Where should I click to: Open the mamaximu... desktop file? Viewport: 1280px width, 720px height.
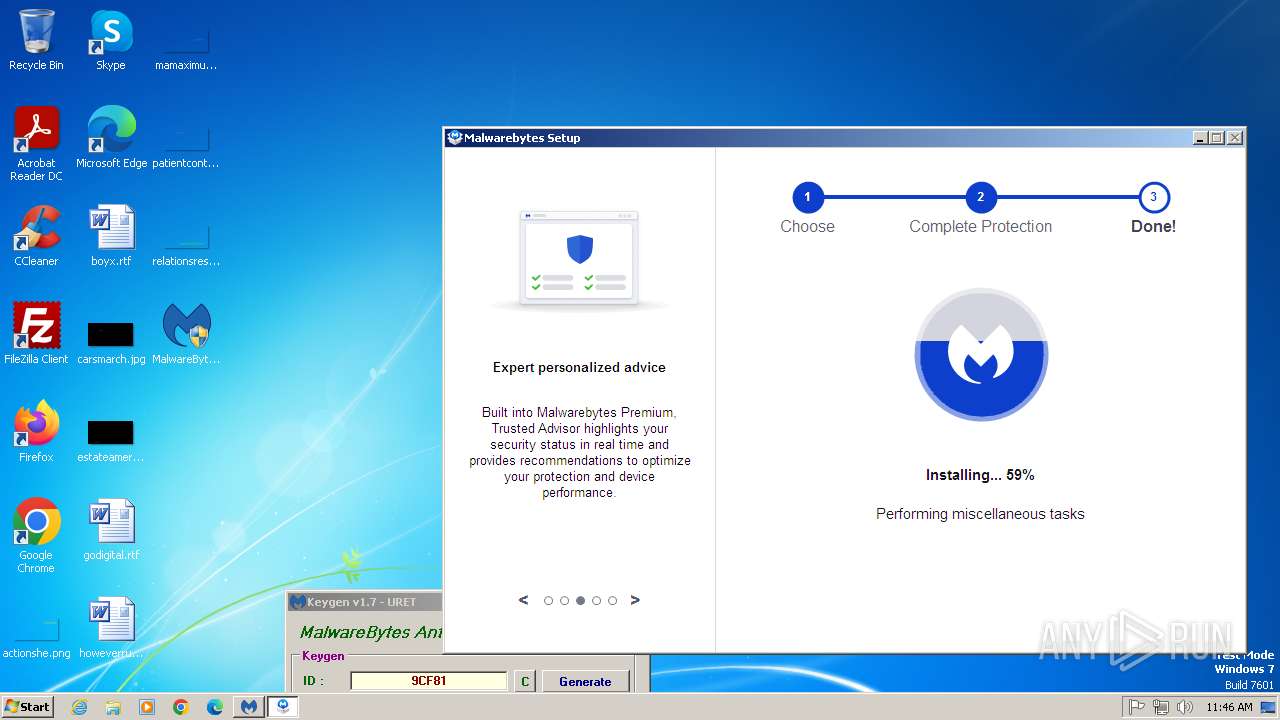(x=186, y=40)
